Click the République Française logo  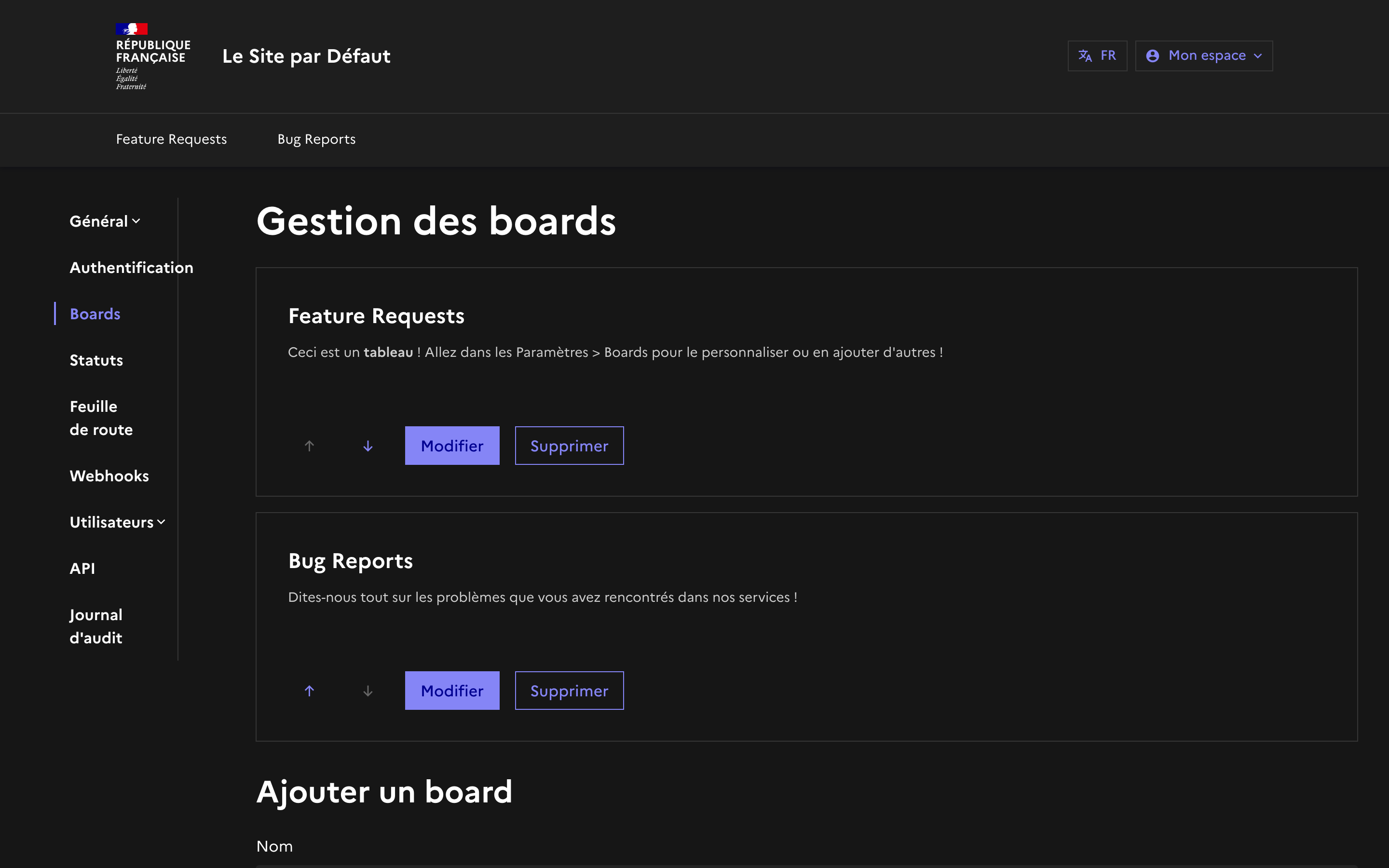(152, 56)
